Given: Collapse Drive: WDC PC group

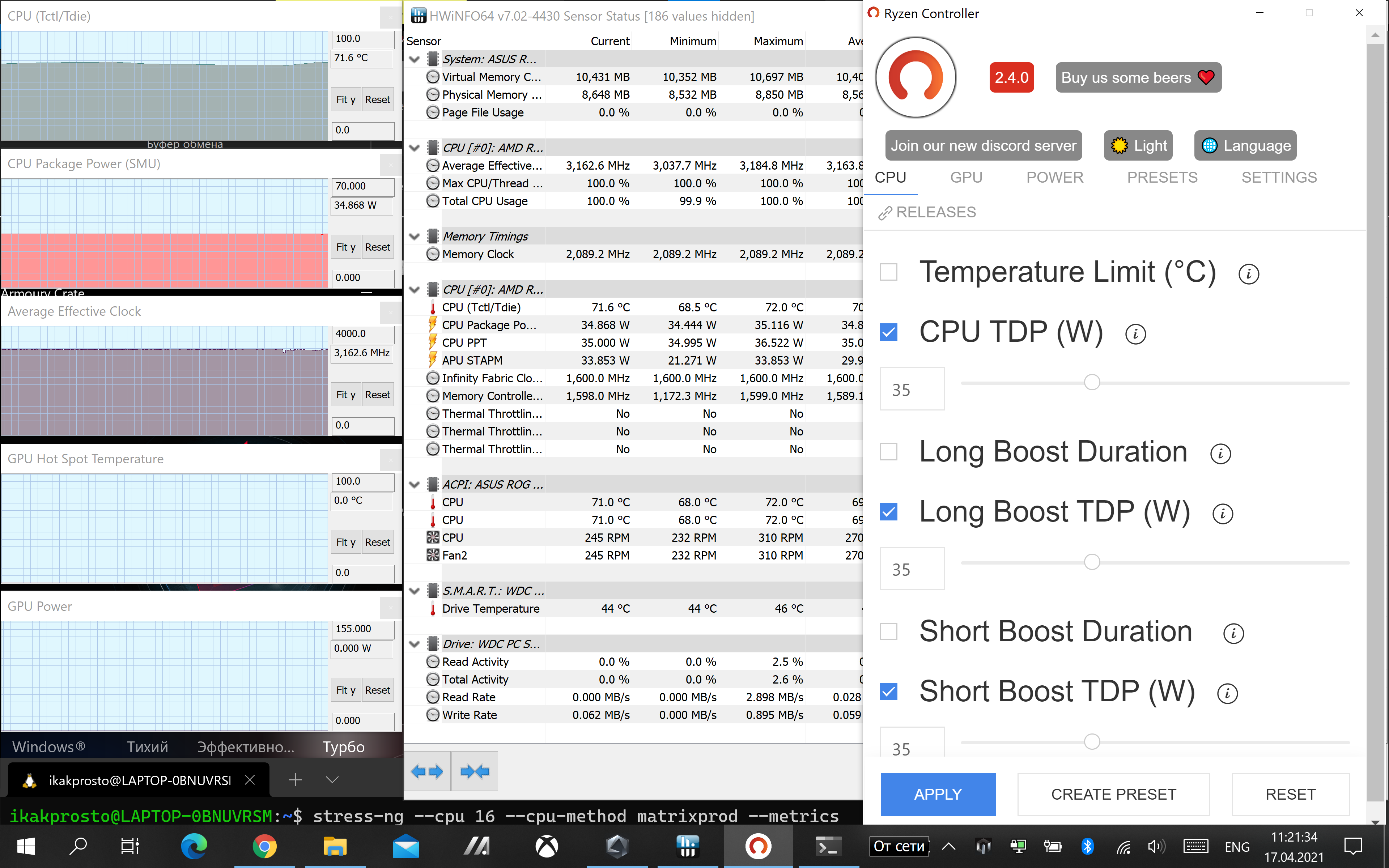Looking at the screenshot, I should 415,644.
